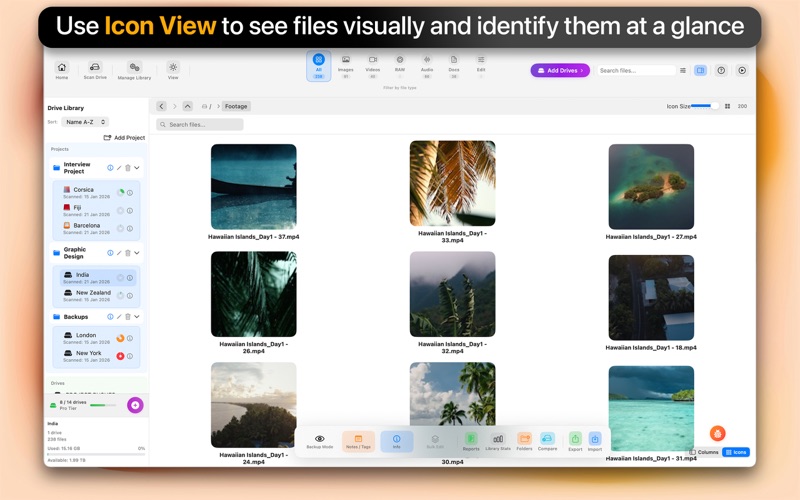Filter files by RAW
The width and height of the screenshot is (800, 500).
tap(399, 66)
